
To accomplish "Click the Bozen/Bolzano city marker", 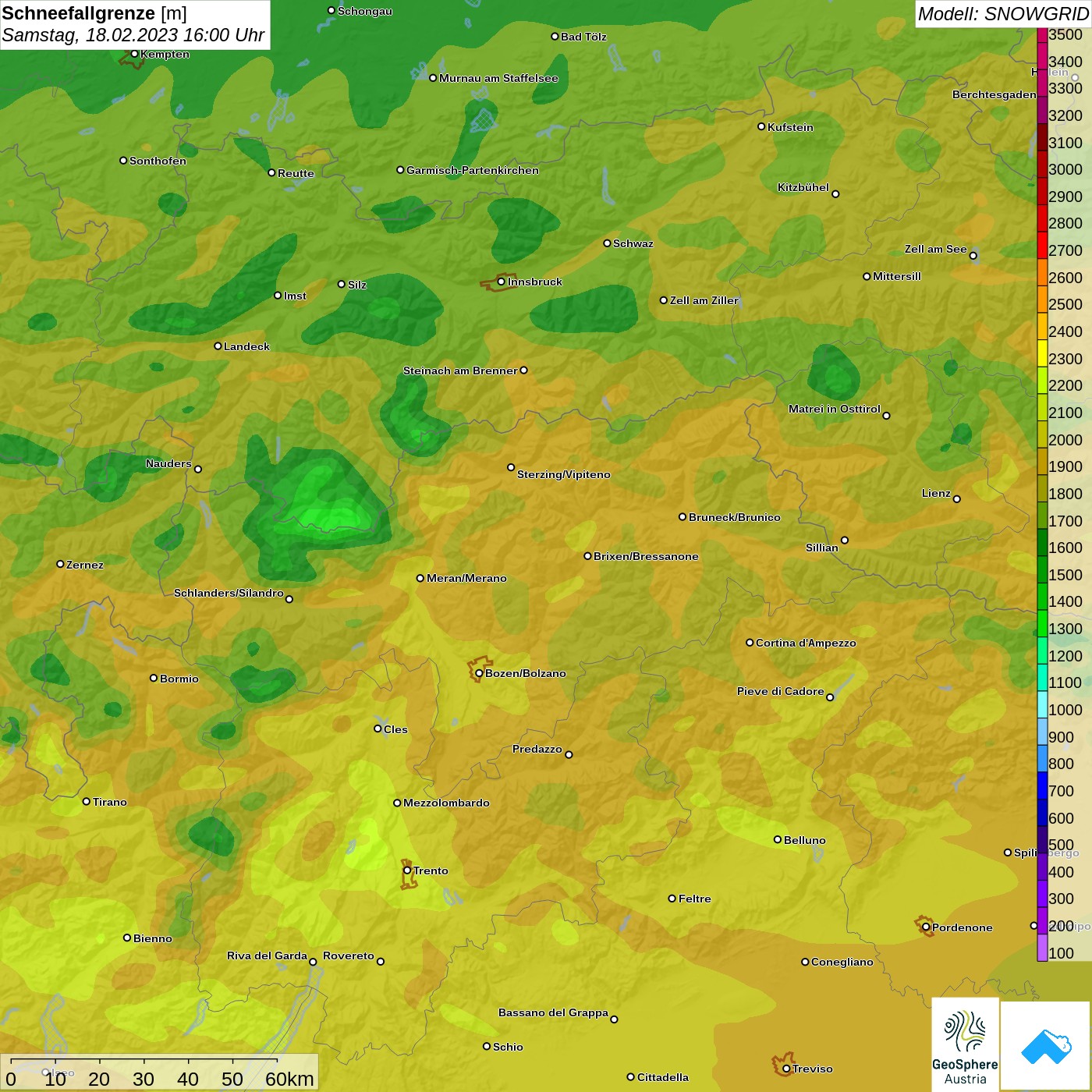I will point(479,673).
